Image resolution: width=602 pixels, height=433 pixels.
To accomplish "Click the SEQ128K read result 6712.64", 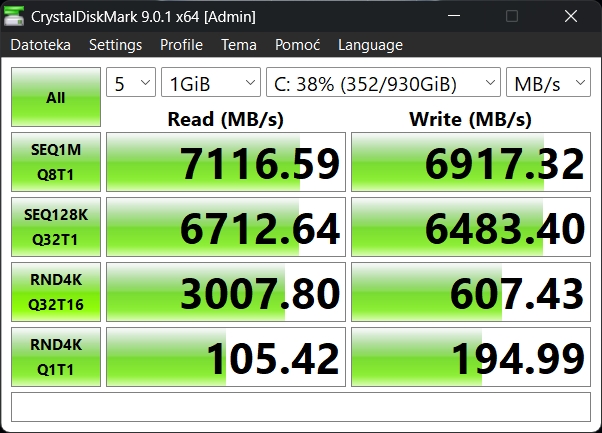I will [226, 227].
